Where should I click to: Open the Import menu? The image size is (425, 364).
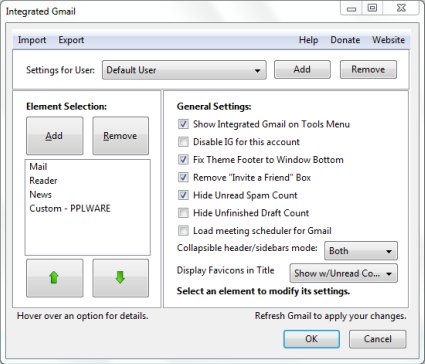pyautogui.click(x=32, y=40)
